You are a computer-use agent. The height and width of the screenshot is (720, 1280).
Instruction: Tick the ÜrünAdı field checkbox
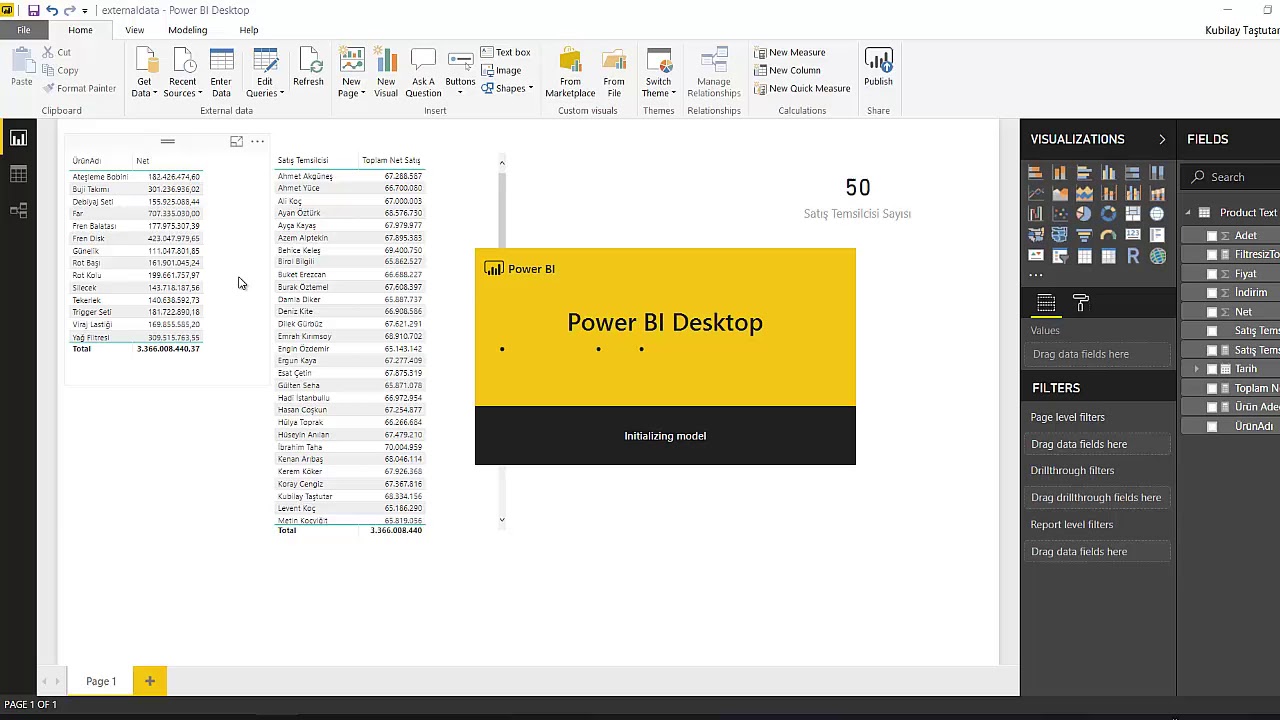pyautogui.click(x=1212, y=426)
